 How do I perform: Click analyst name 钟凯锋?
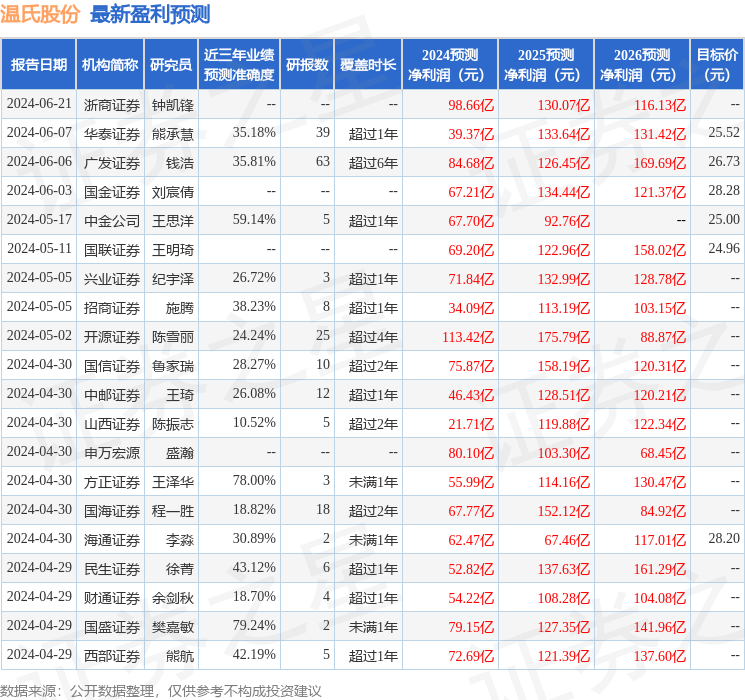(173, 105)
